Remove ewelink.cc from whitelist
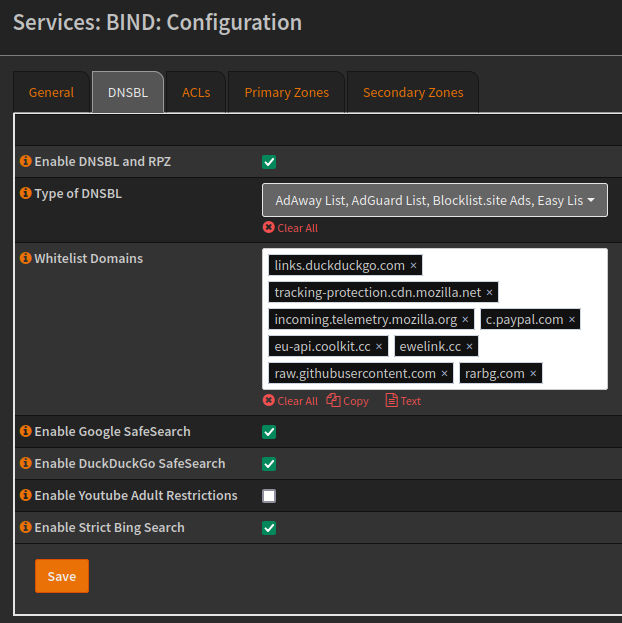The image size is (622, 623). (469, 346)
